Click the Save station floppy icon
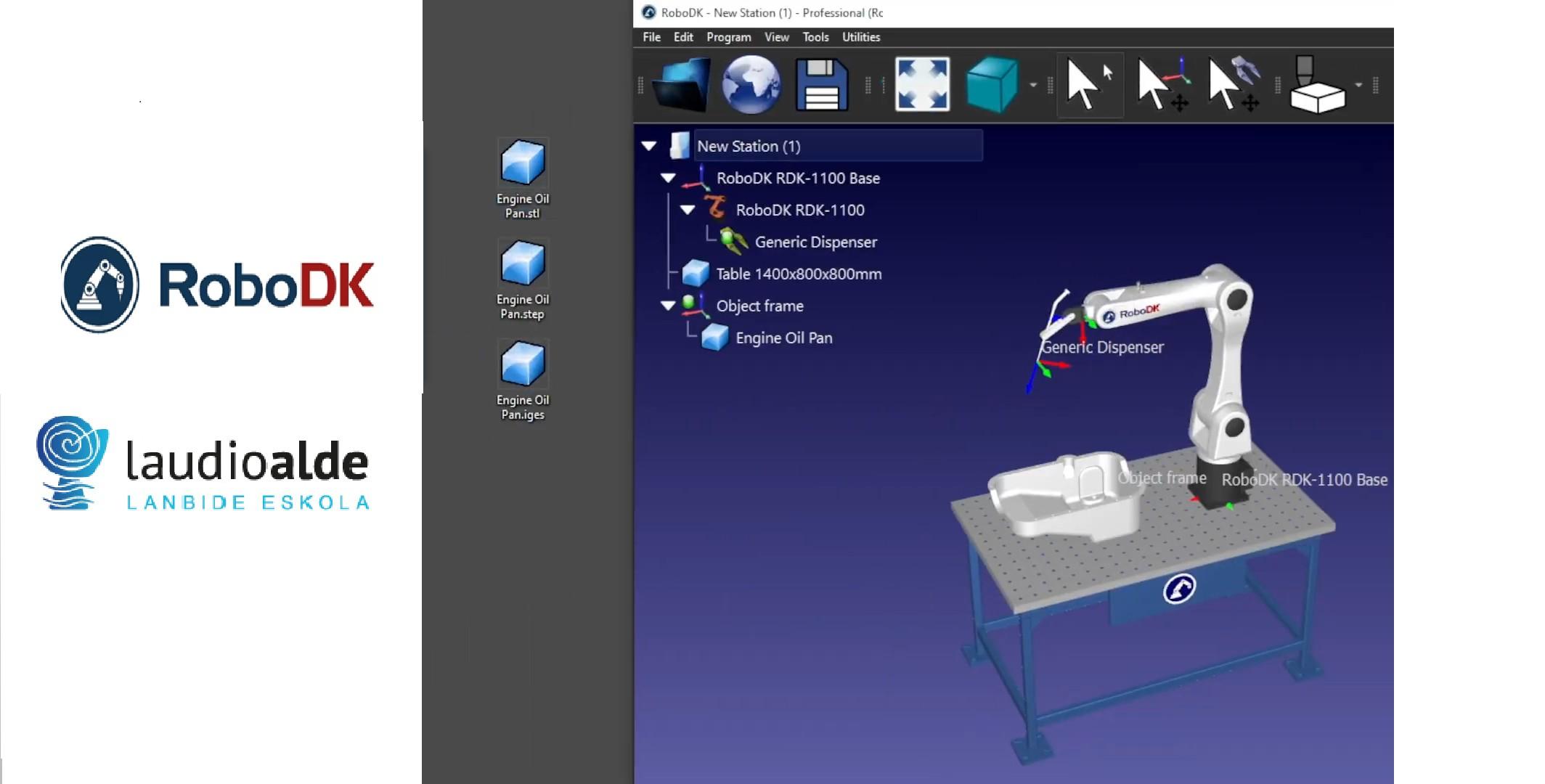 (821, 85)
